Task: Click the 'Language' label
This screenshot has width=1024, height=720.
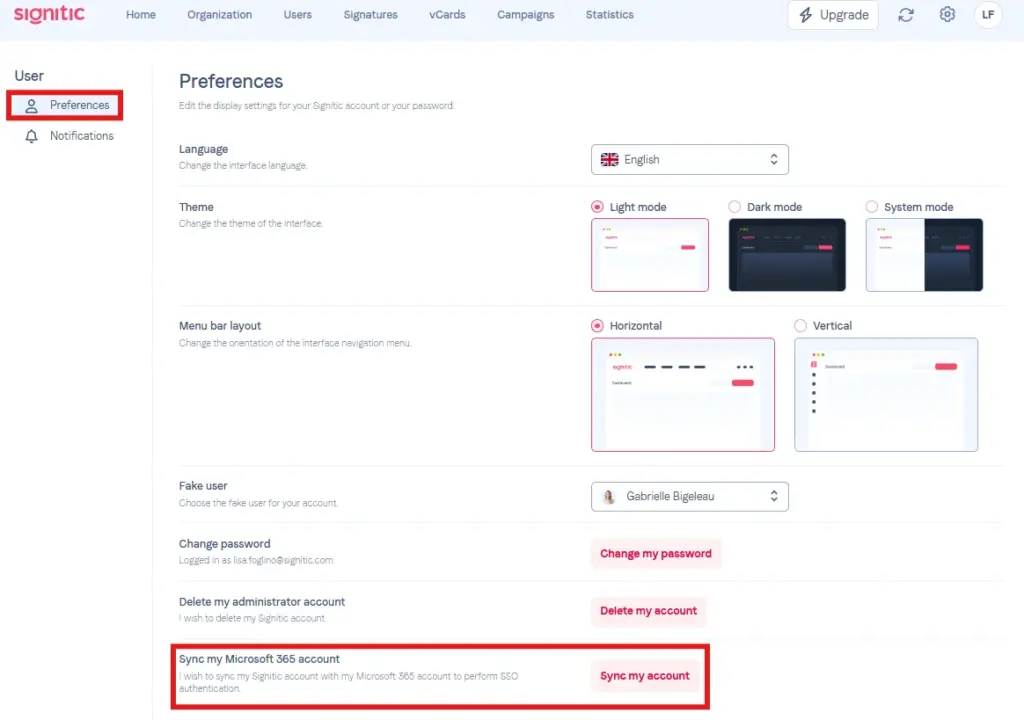Action: click(x=203, y=149)
